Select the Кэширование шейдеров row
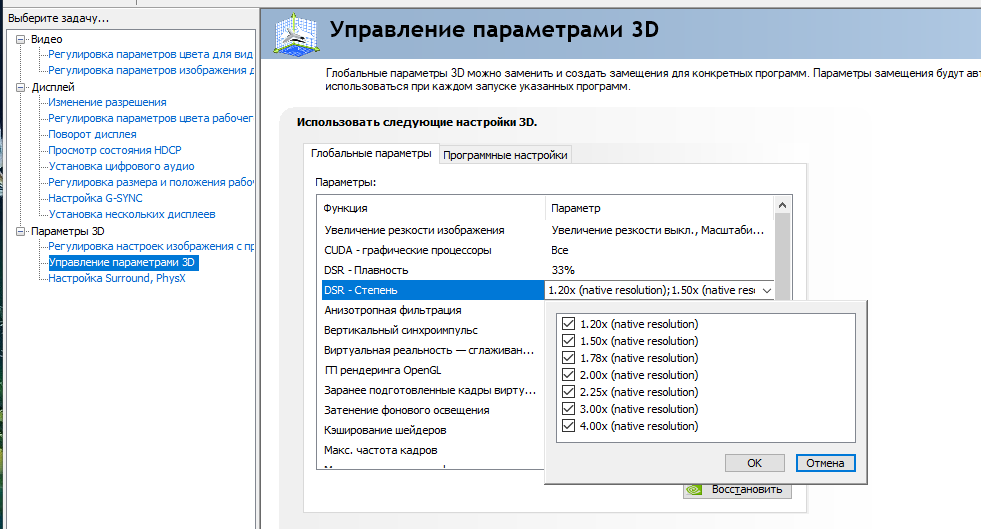The image size is (981, 529). tap(433, 430)
